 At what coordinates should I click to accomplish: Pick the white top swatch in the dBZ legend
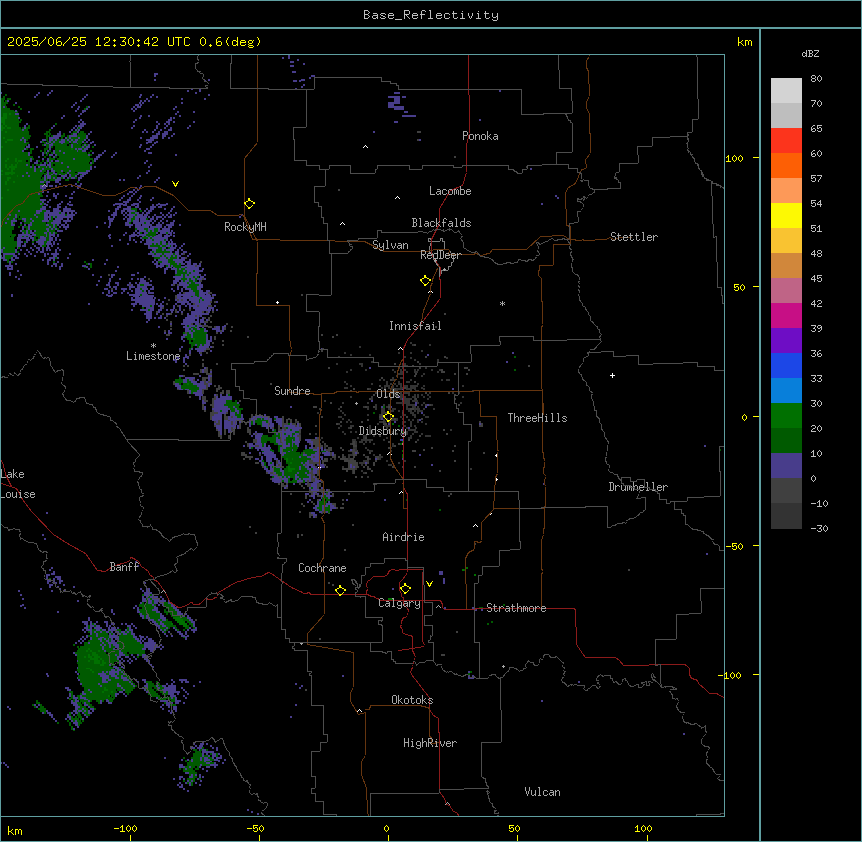pos(786,91)
